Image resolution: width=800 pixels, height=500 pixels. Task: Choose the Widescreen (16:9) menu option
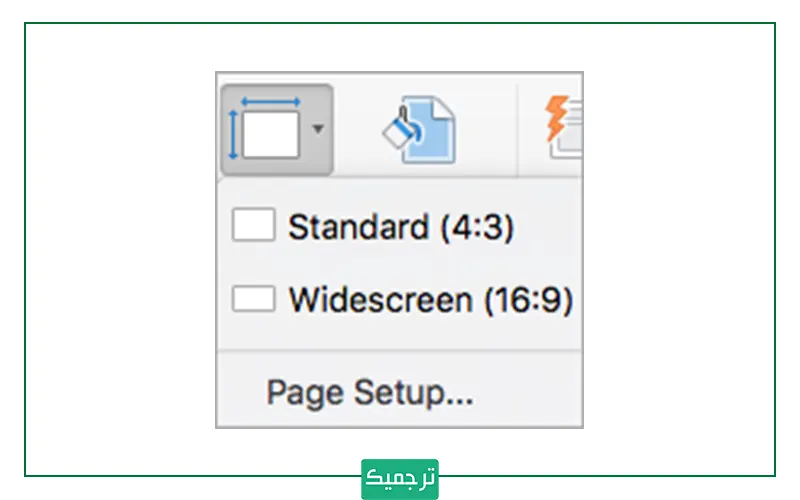(x=400, y=299)
